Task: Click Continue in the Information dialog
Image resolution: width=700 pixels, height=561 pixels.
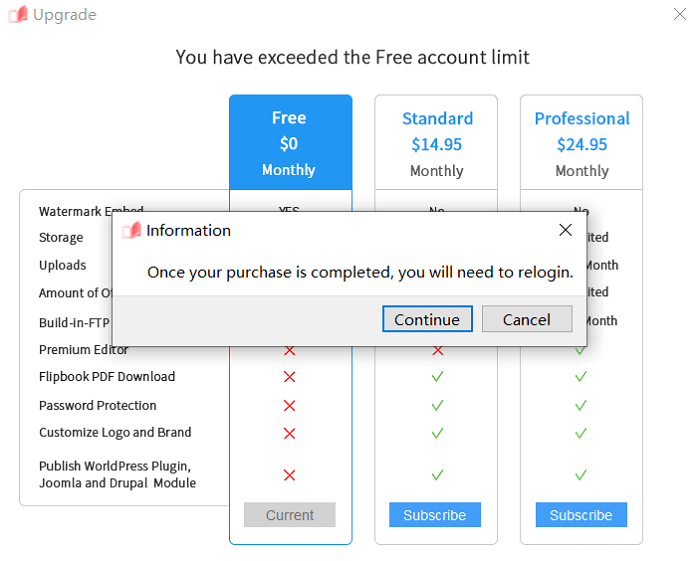Action: click(x=427, y=319)
